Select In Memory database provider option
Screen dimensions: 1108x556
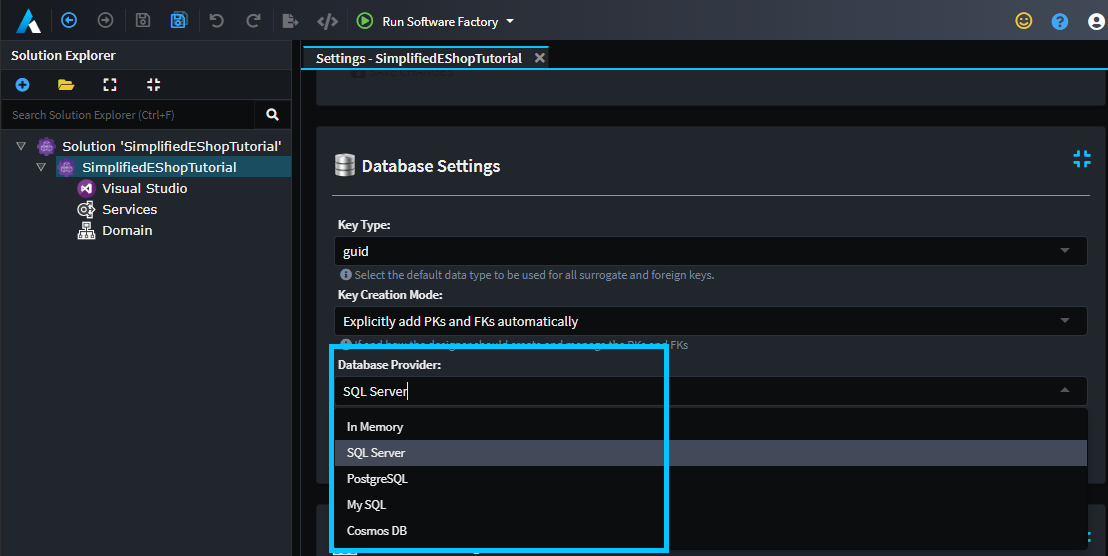710,427
